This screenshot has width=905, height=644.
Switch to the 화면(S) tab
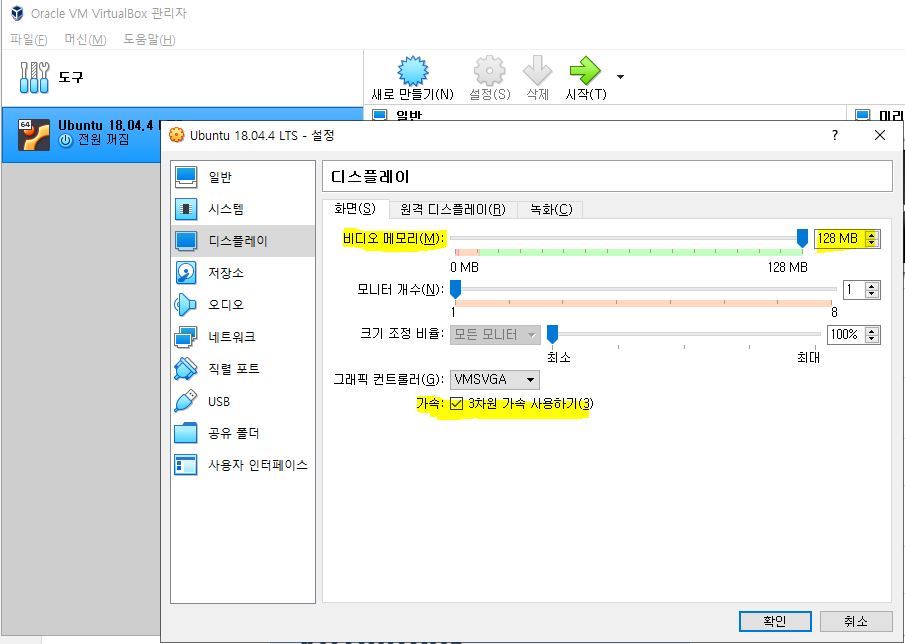[x=354, y=209]
